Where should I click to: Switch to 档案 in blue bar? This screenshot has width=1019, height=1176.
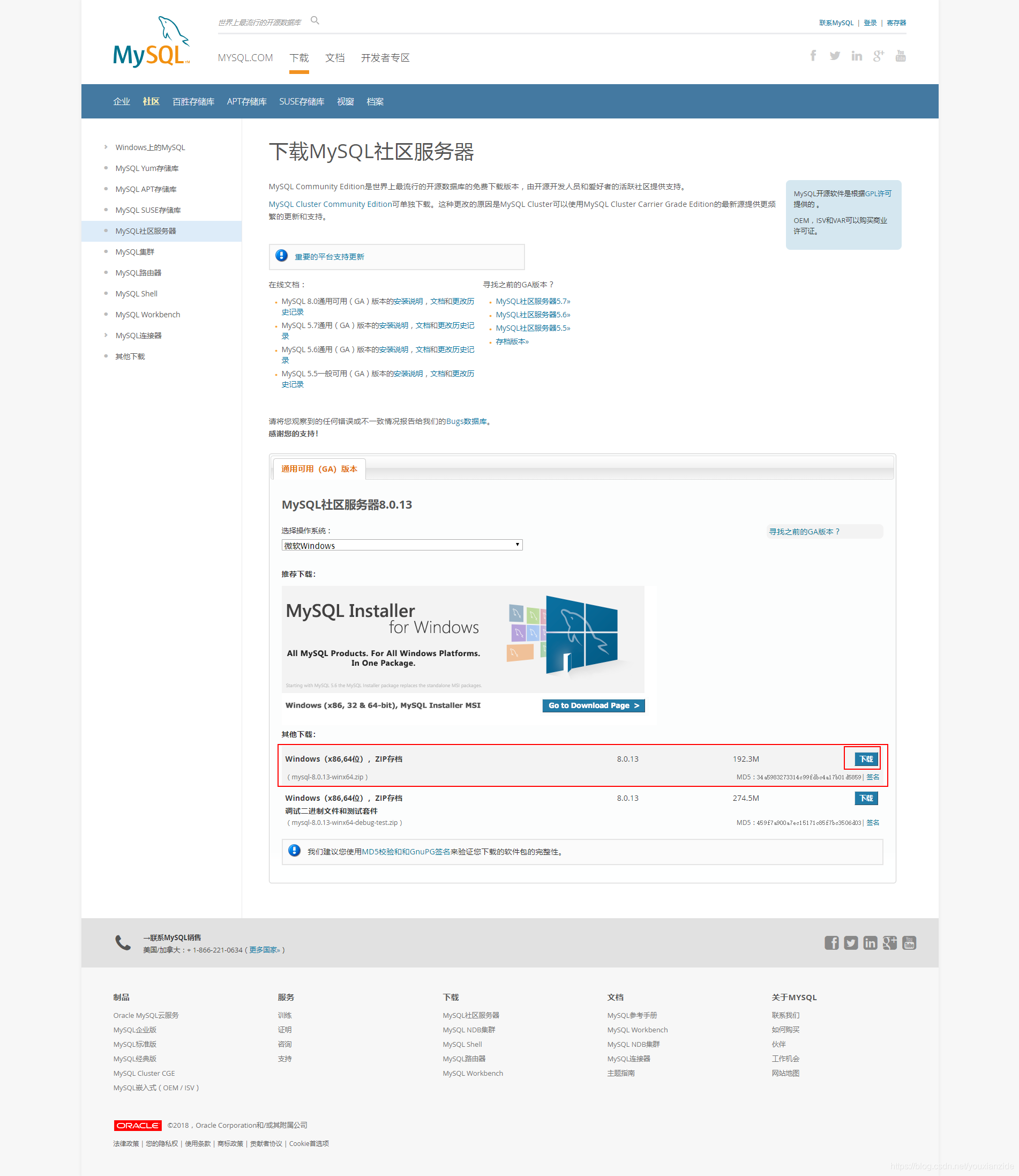coord(374,101)
